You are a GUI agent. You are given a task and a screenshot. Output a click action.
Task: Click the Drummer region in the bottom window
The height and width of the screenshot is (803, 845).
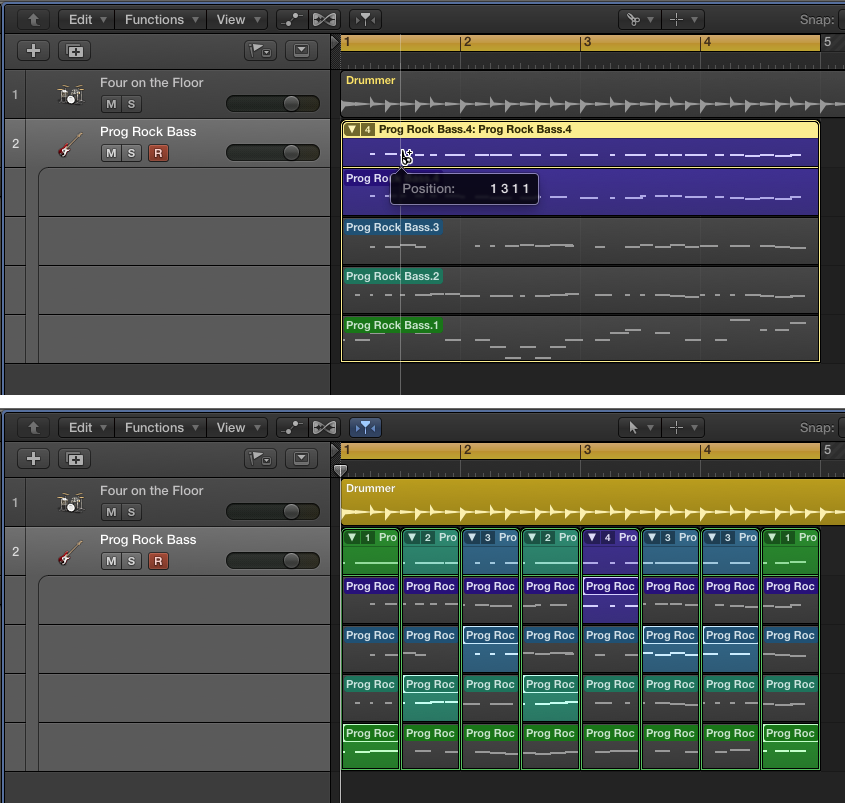click(x=593, y=502)
